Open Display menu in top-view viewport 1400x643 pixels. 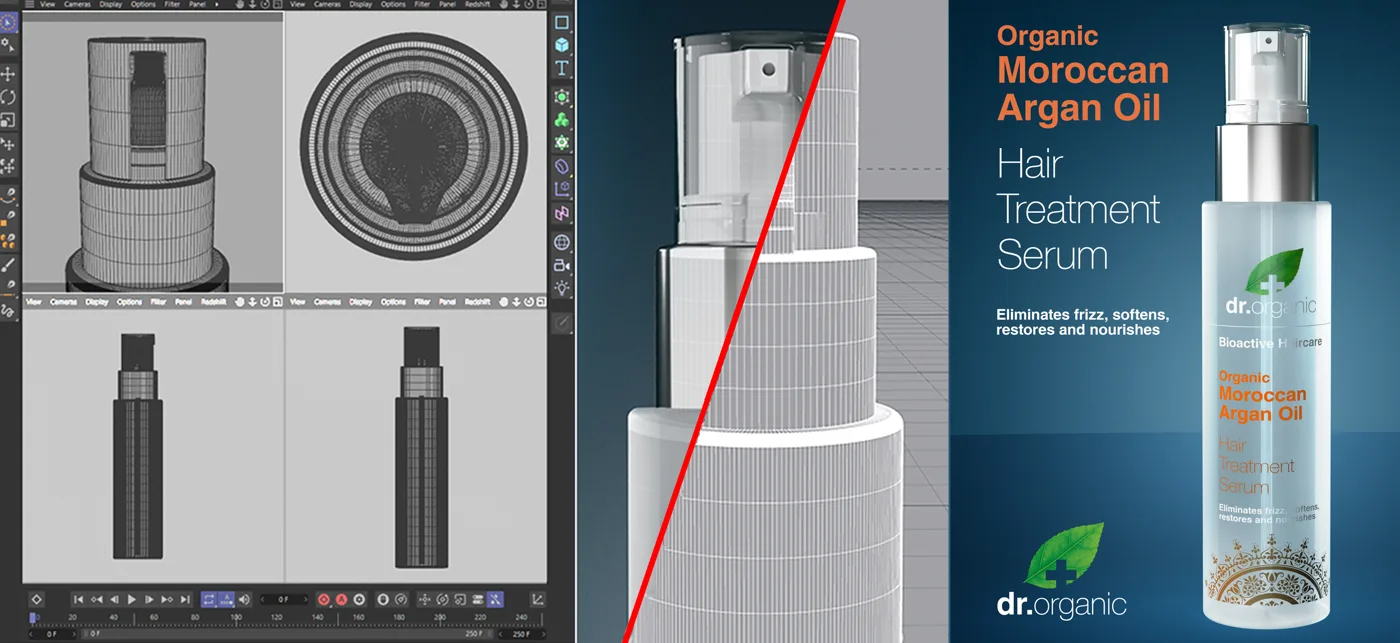359,5
